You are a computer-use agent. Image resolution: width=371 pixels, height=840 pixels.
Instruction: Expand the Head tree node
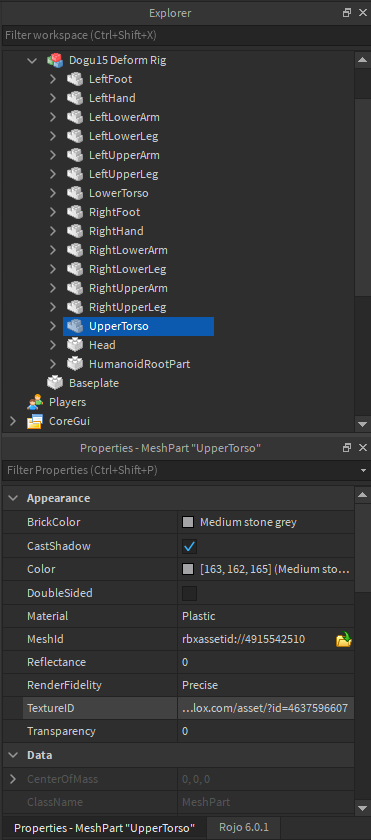[x=52, y=345]
